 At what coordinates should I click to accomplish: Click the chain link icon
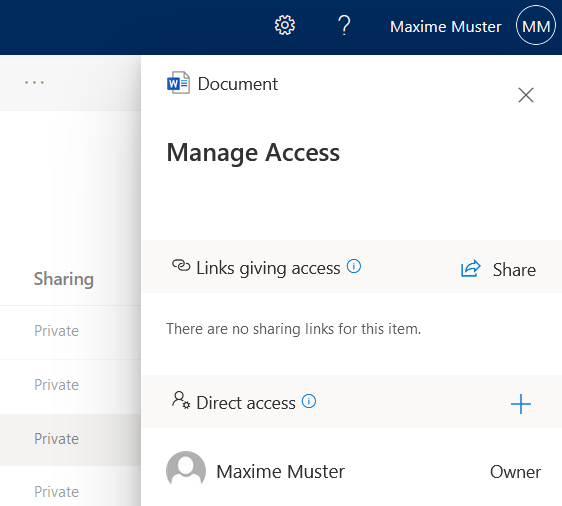(181, 266)
